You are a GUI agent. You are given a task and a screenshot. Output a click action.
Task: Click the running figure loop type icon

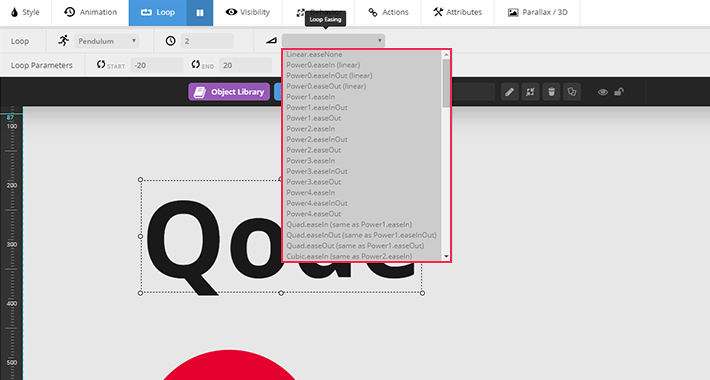pos(63,41)
